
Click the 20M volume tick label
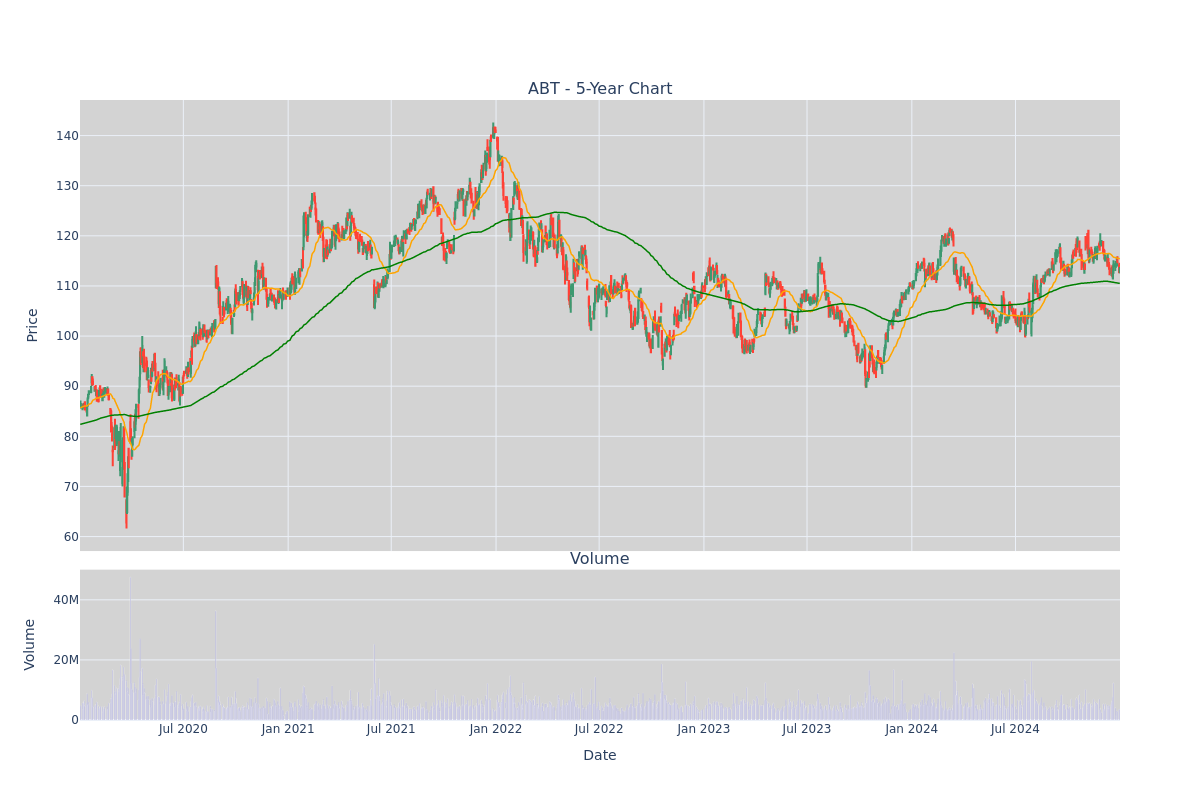66,660
